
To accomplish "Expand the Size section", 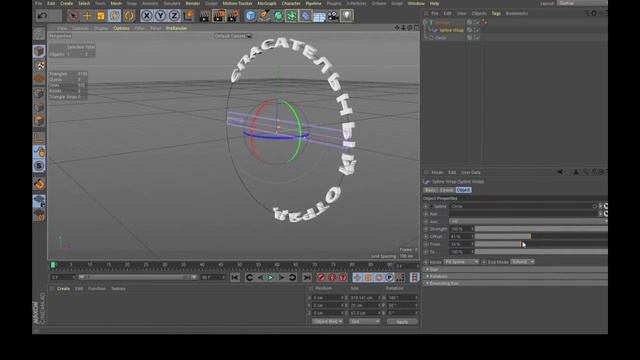I will coord(516,269).
